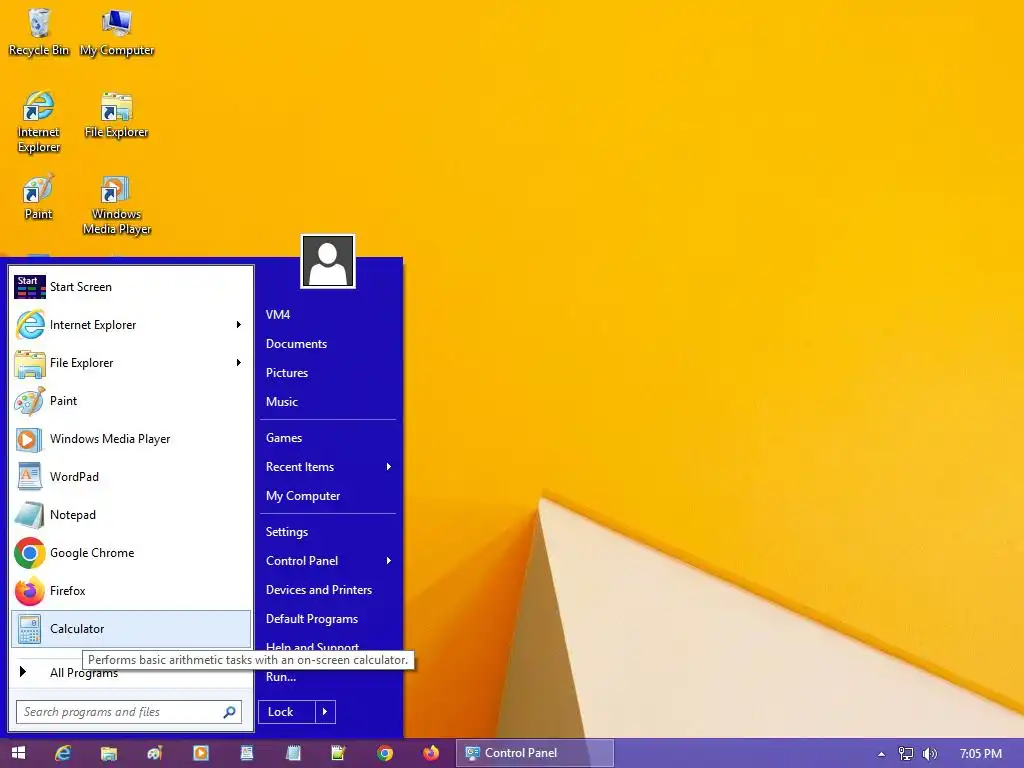This screenshot has width=1024, height=768.
Task: Click the network tray icon
Action: 905,754
